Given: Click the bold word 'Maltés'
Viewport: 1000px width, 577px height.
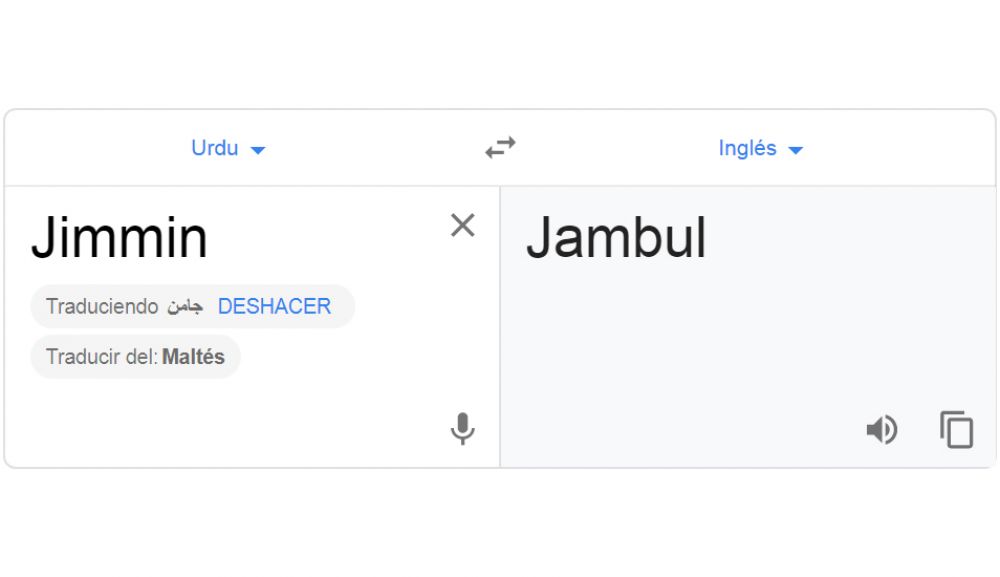Looking at the screenshot, I should (x=193, y=357).
